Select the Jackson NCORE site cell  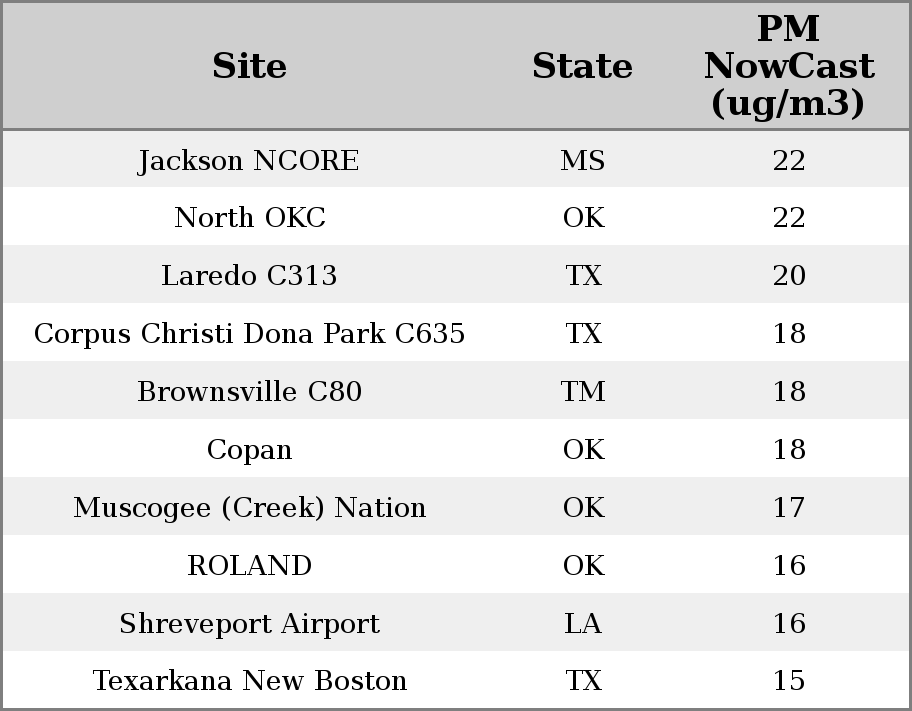pos(249,161)
